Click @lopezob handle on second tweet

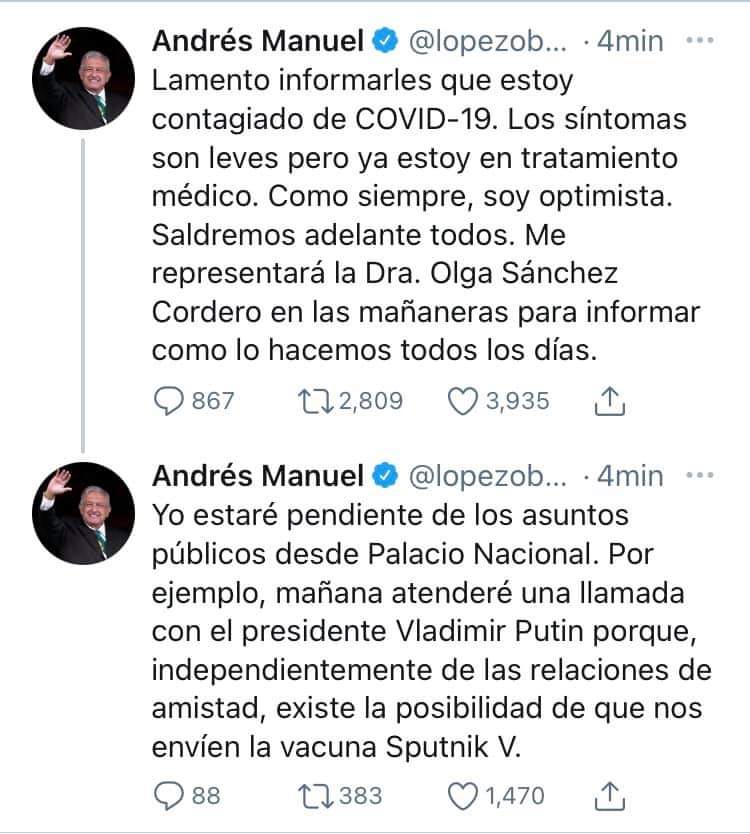coord(485,474)
